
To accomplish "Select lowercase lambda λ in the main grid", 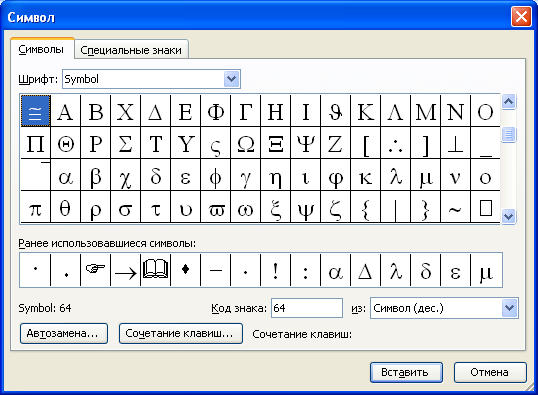I will click(x=396, y=175).
